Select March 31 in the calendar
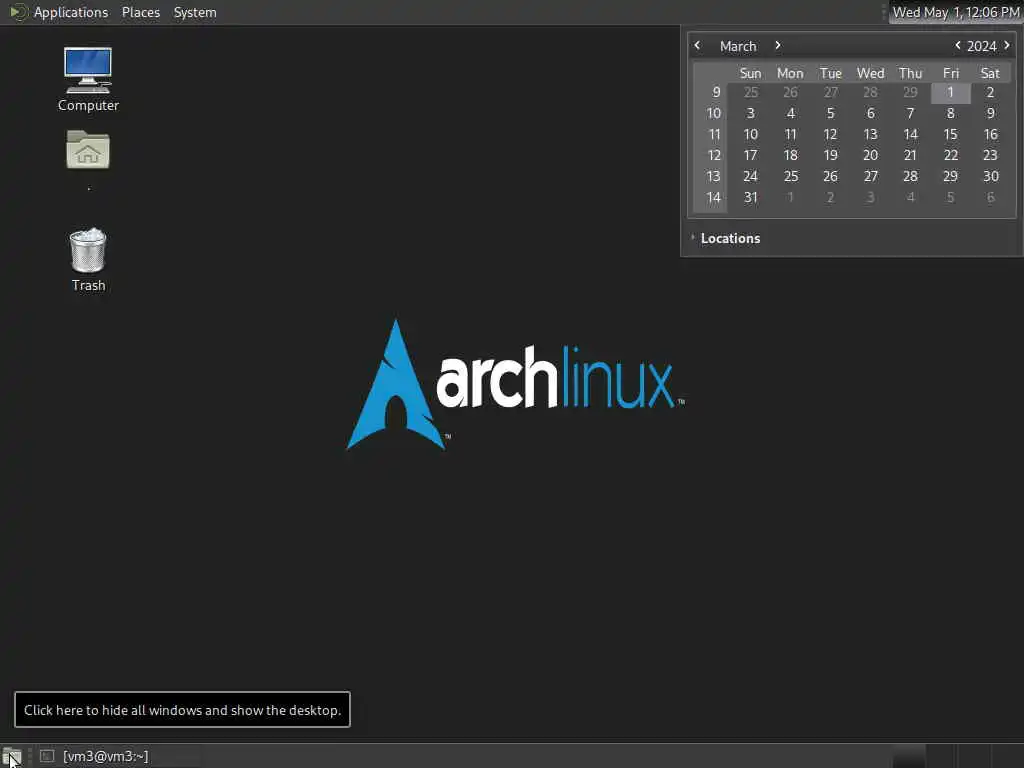The image size is (1024, 768). click(x=750, y=197)
